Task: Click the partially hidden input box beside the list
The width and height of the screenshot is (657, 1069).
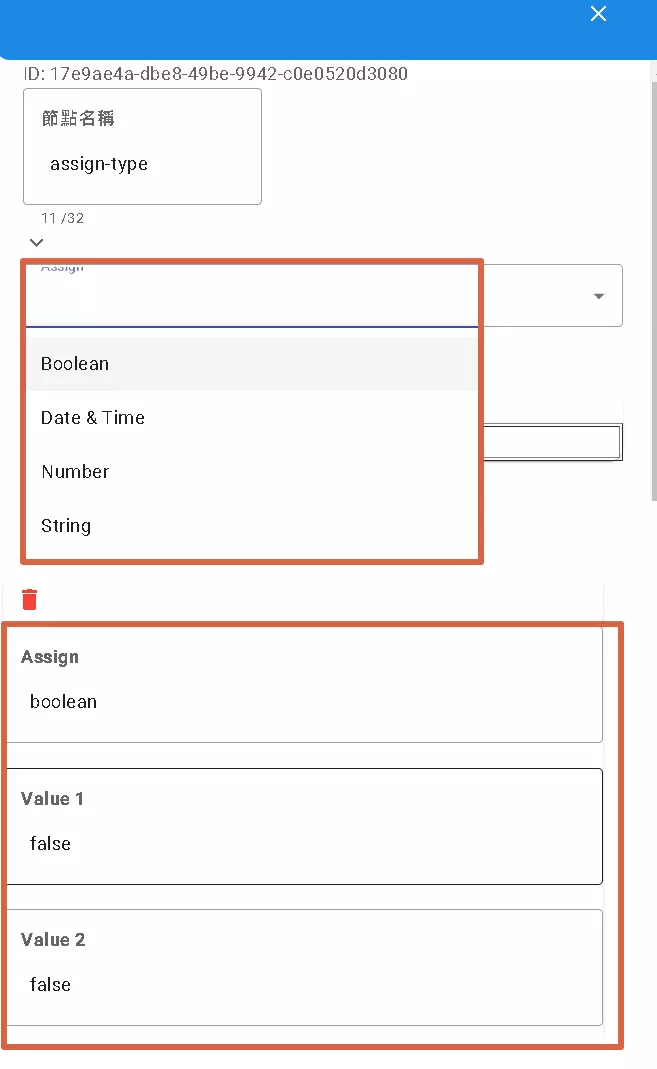Action: [552, 442]
